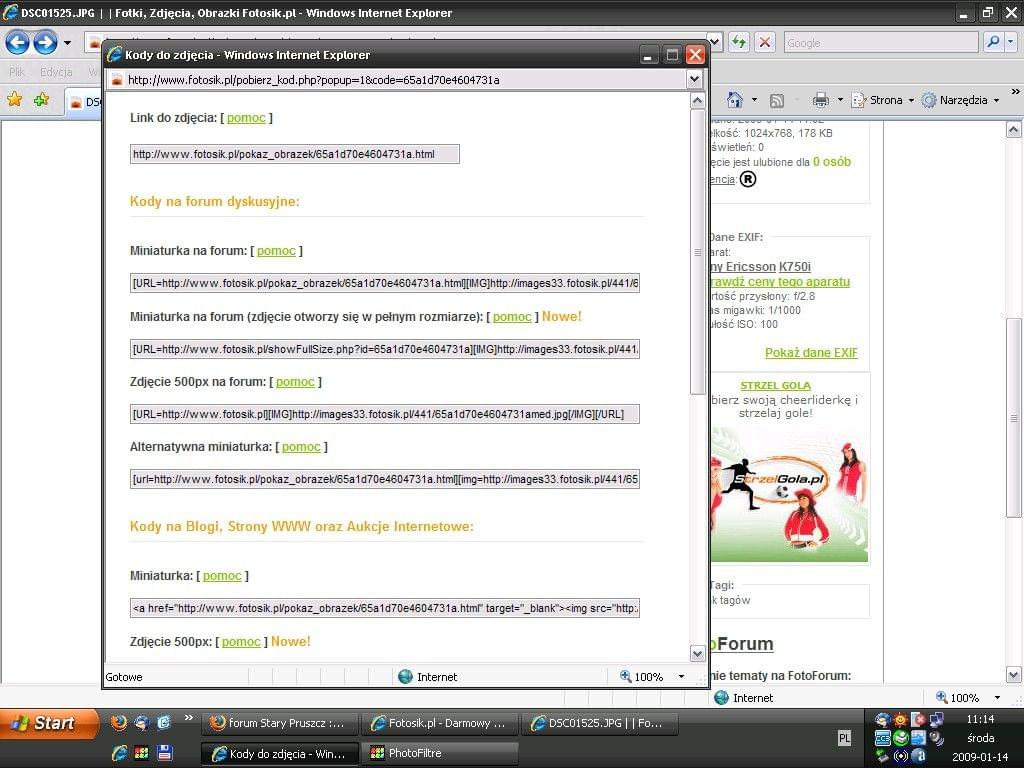Open the Favorites Center star icon
Image resolution: width=1024 pixels, height=768 pixels.
pyautogui.click(x=14, y=99)
